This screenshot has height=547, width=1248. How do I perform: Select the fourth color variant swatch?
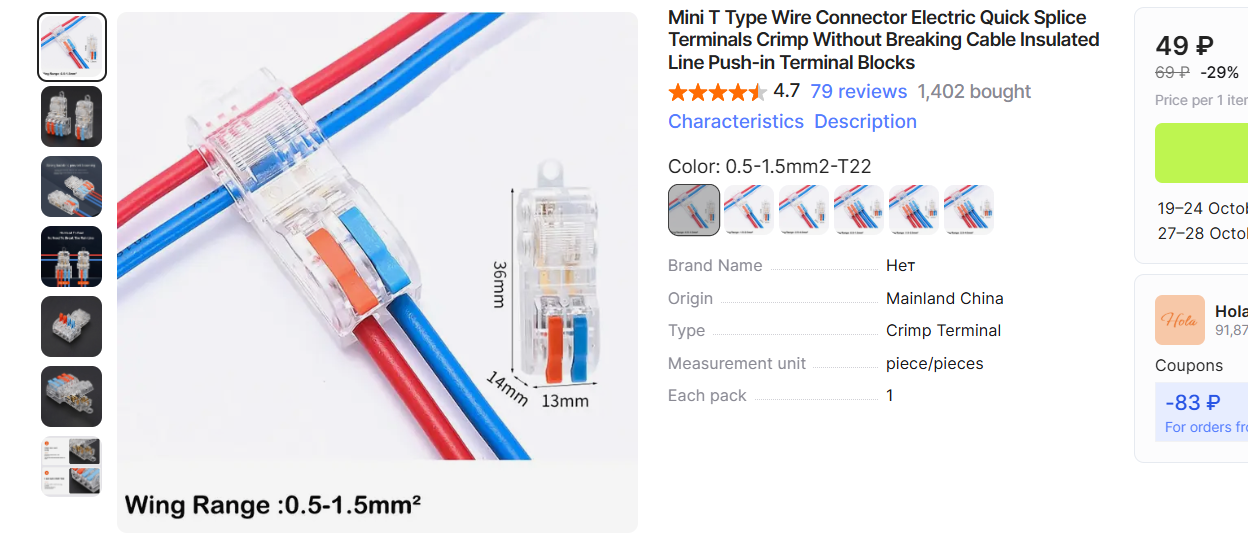(859, 210)
